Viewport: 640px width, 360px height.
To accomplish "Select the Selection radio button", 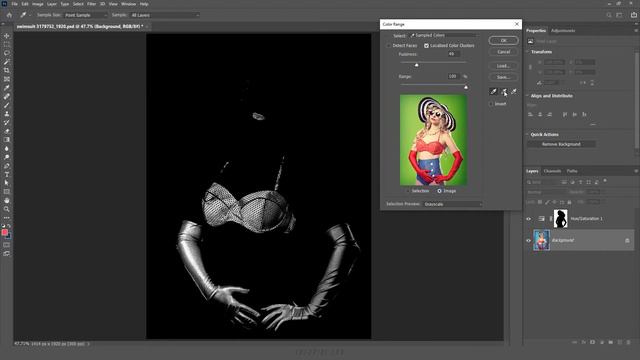I will coord(408,191).
